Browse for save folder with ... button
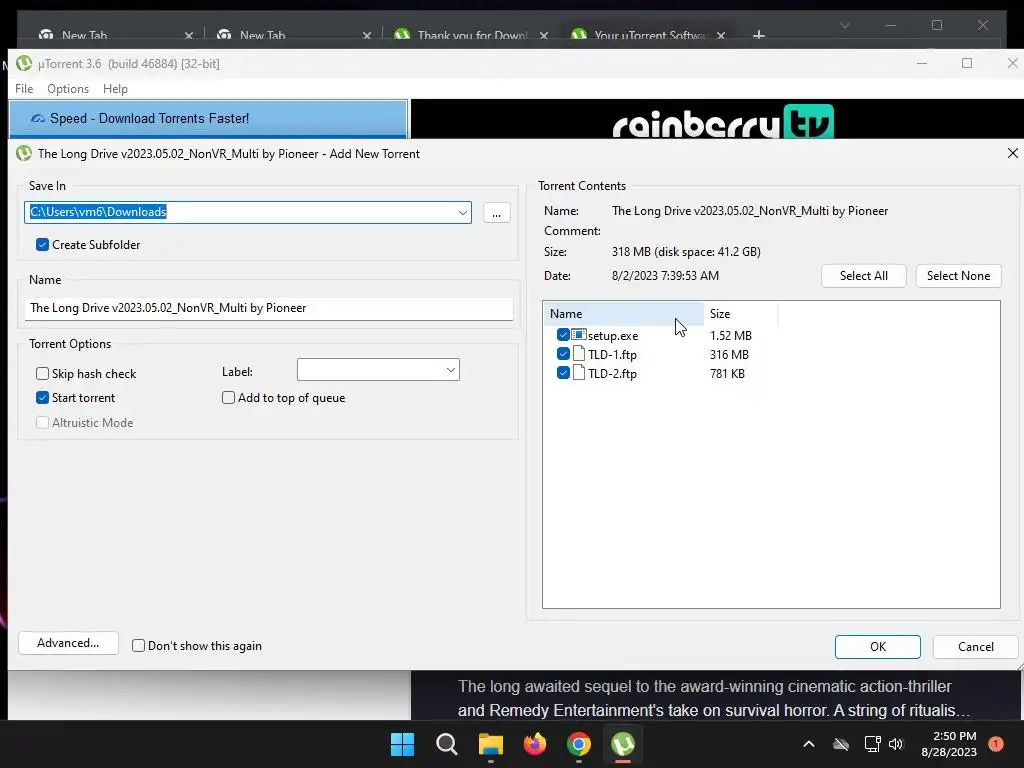This screenshot has height=768, width=1024. 496,213
